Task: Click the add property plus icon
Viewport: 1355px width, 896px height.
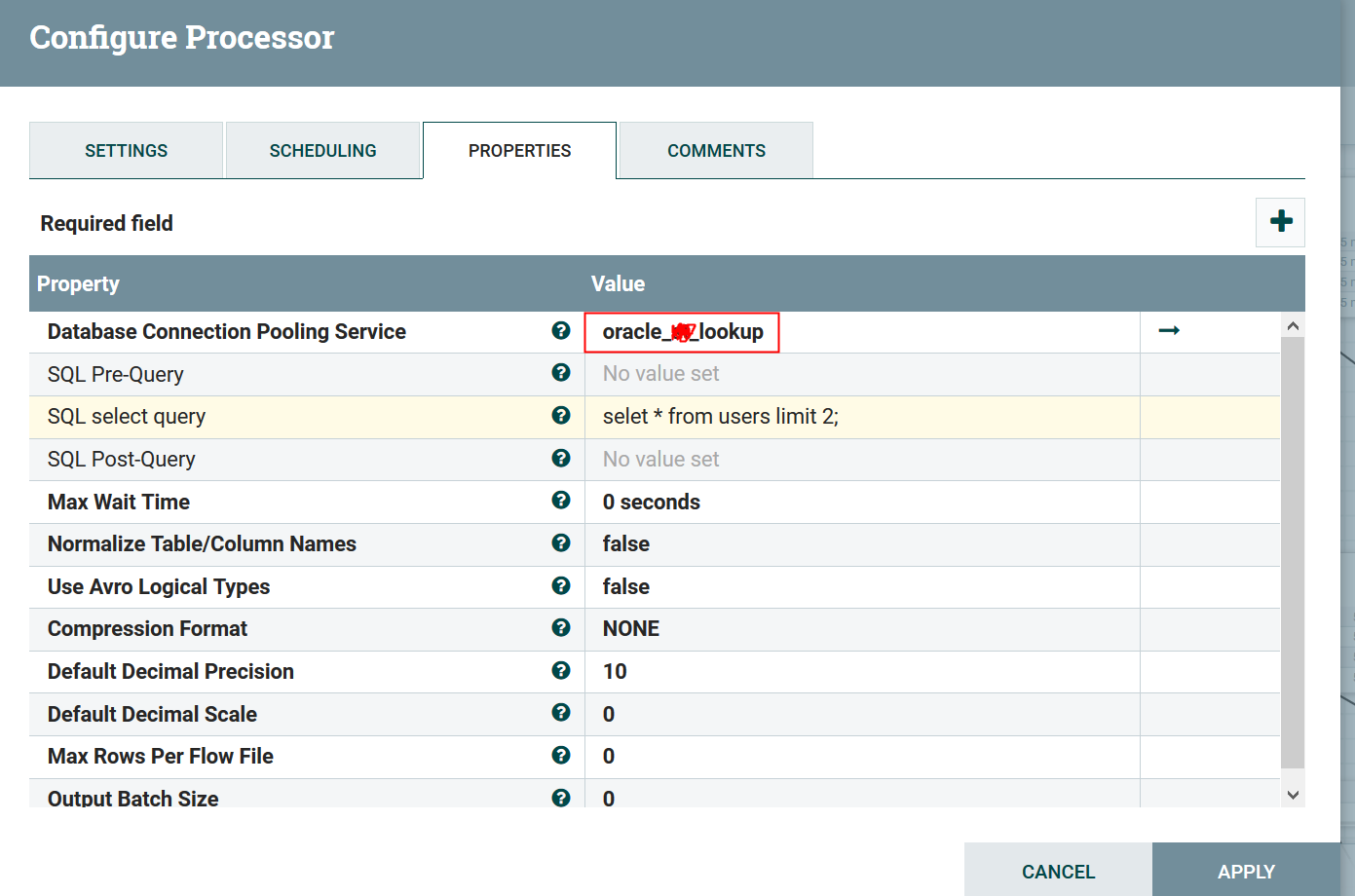Action: pyautogui.click(x=1281, y=222)
